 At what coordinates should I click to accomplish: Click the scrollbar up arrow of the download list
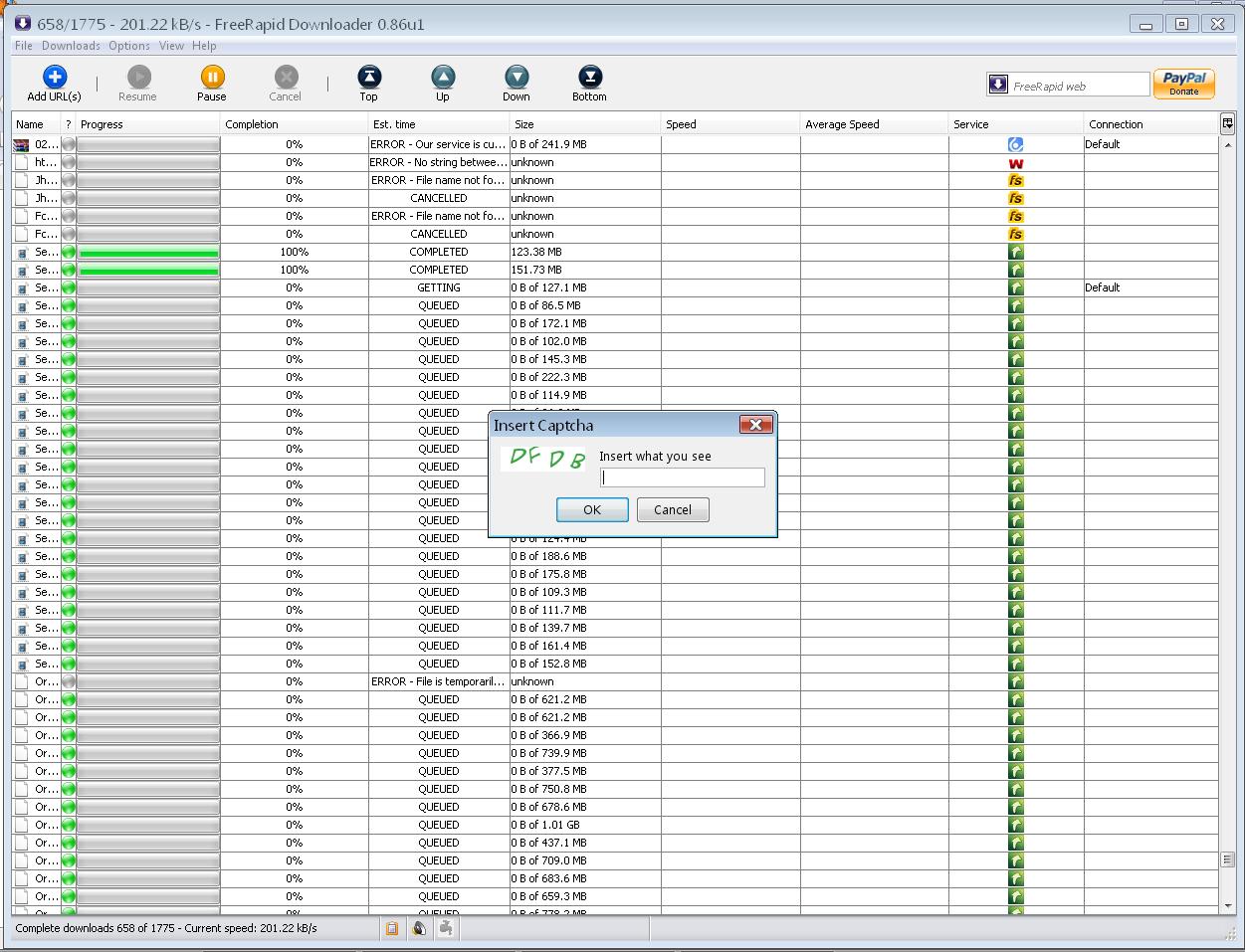click(1227, 144)
